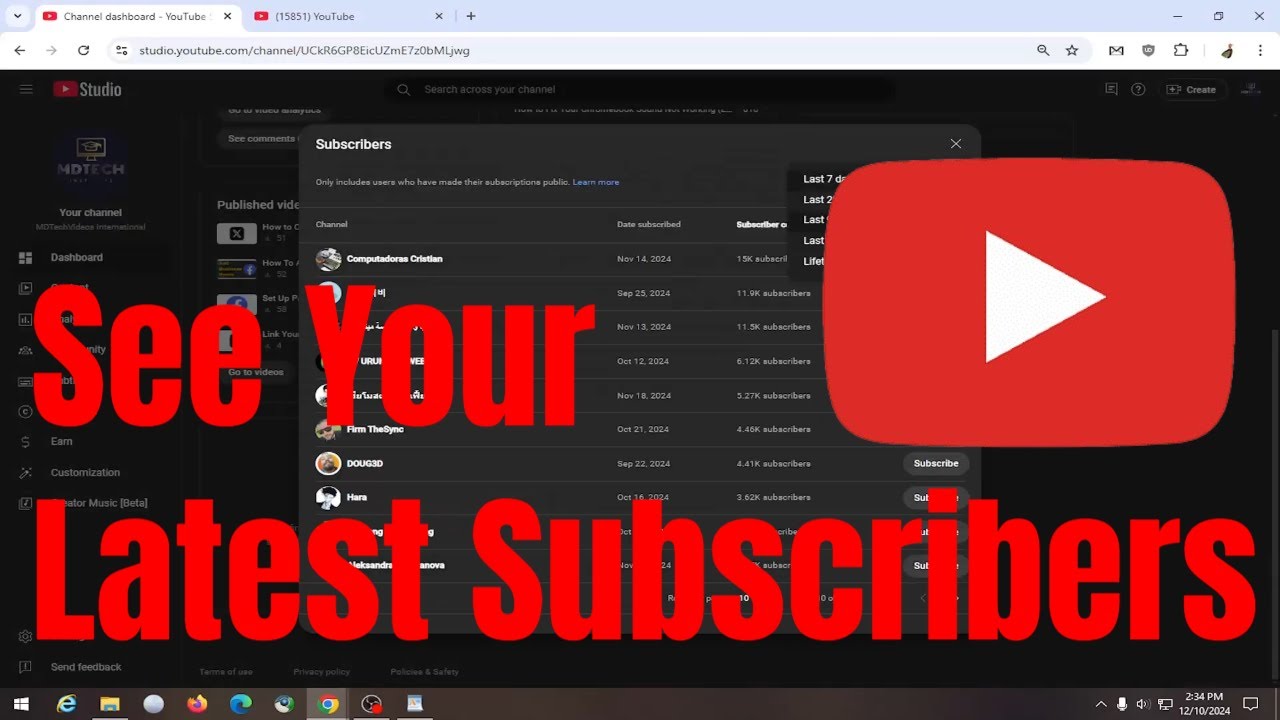Focus the Search across your channel field
Viewport: 1280px width, 720px height.
tap(640, 89)
